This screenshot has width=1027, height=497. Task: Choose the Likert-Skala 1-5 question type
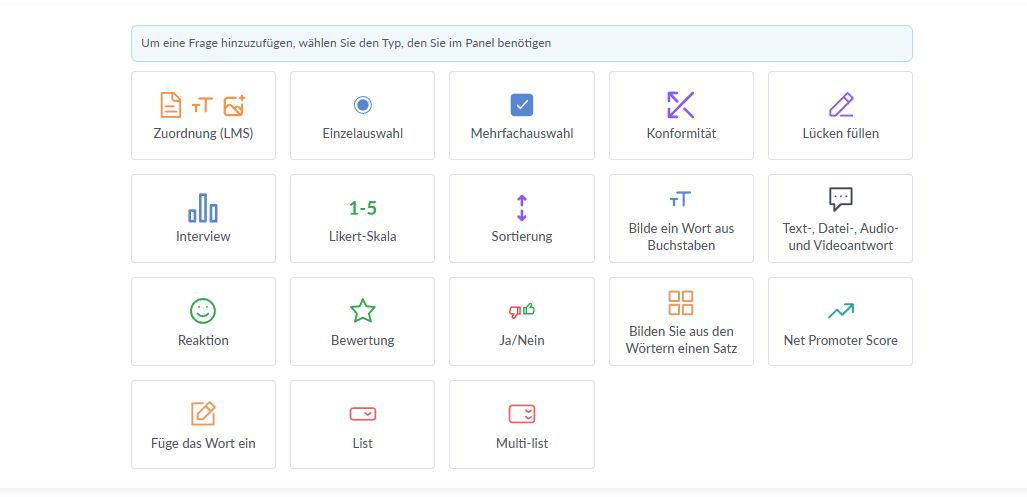[x=362, y=218]
